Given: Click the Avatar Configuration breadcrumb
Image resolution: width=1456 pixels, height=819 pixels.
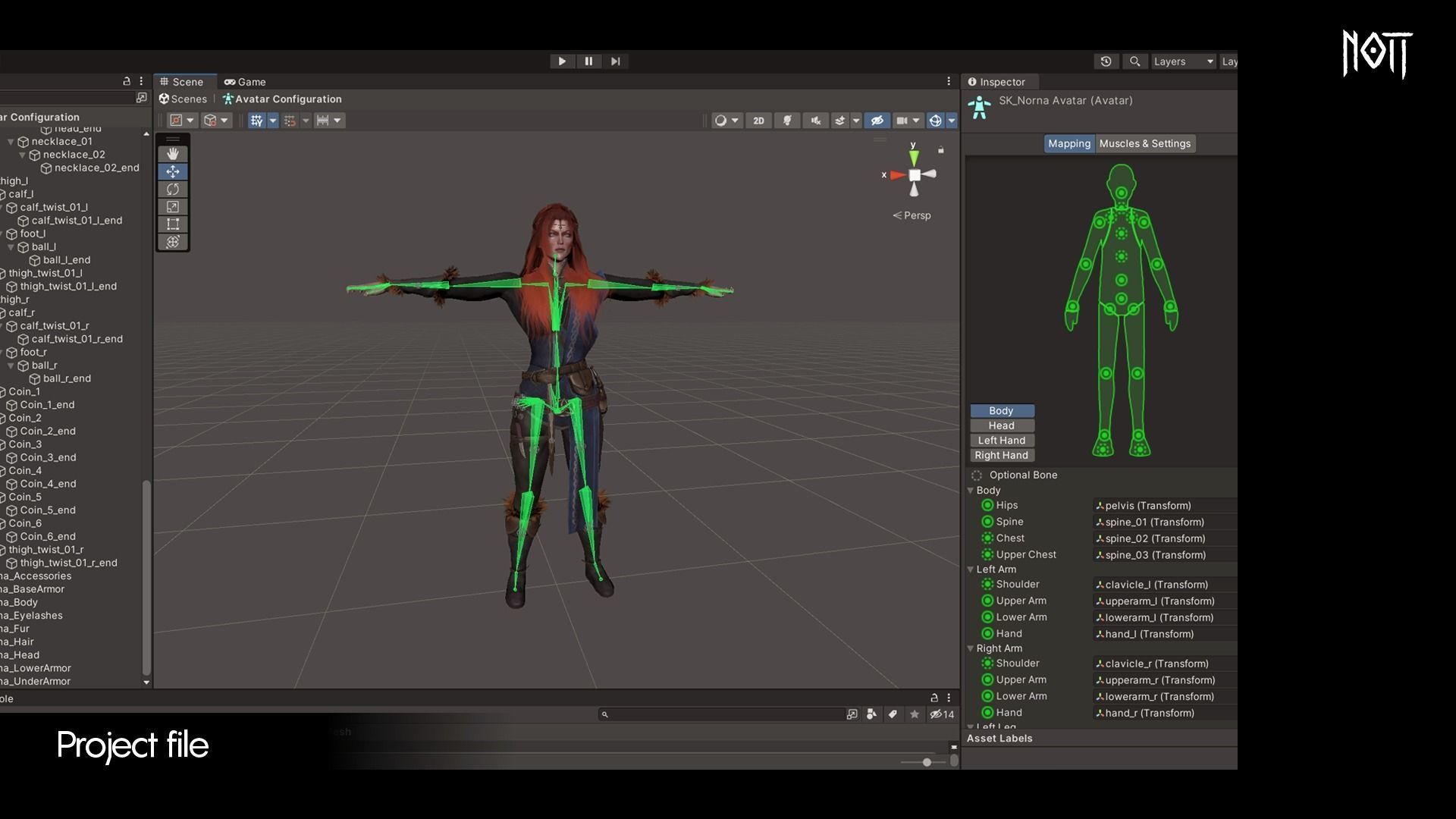Looking at the screenshot, I should click(282, 99).
